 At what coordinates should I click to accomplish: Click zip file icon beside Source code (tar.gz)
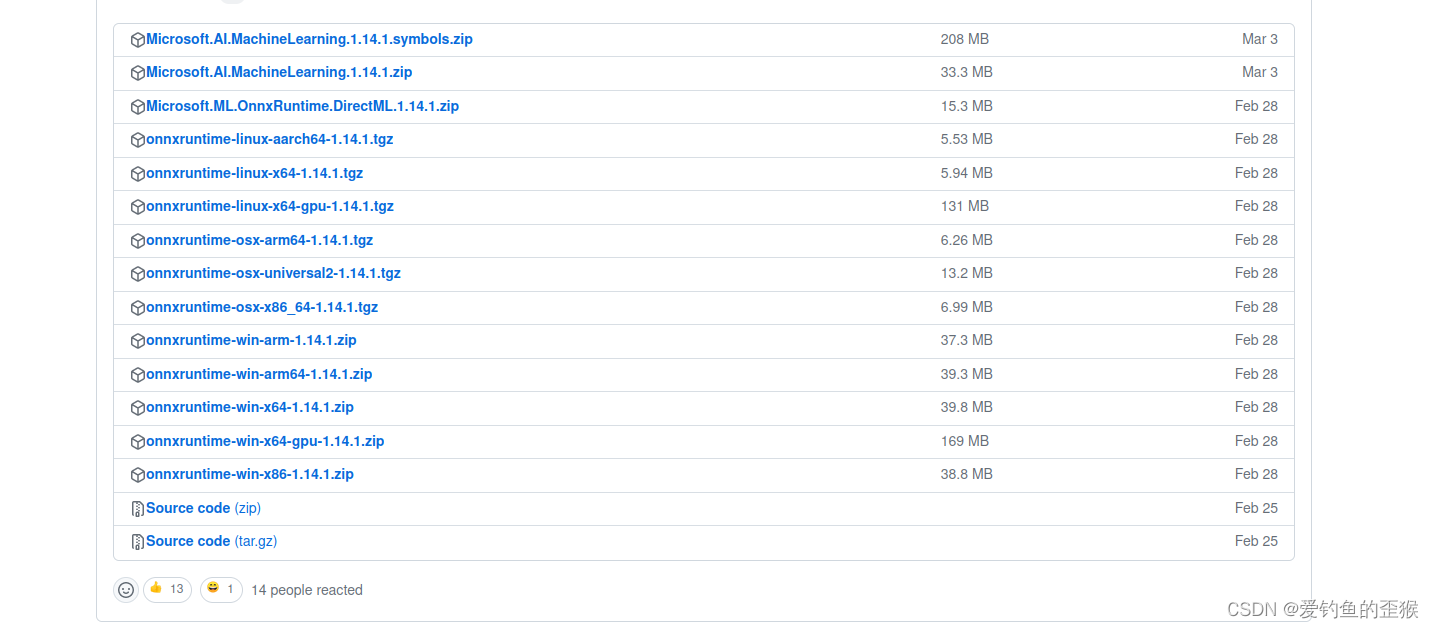[138, 542]
